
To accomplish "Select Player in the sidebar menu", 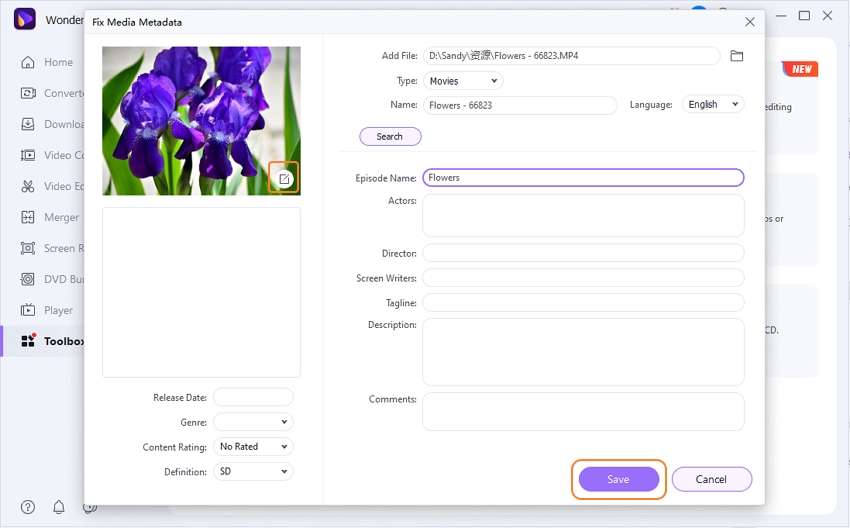I will pos(59,310).
